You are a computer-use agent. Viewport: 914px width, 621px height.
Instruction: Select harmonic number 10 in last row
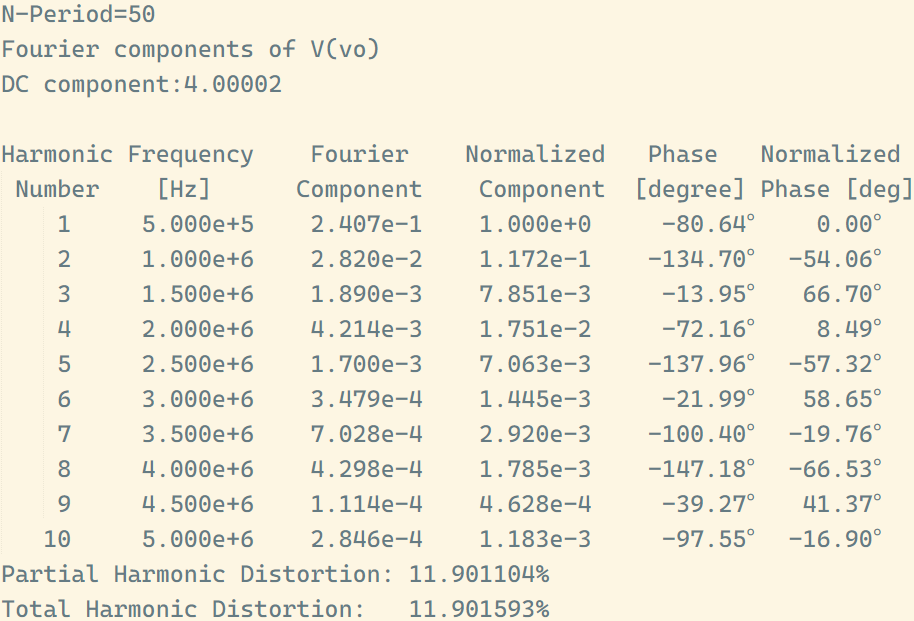tap(57, 539)
